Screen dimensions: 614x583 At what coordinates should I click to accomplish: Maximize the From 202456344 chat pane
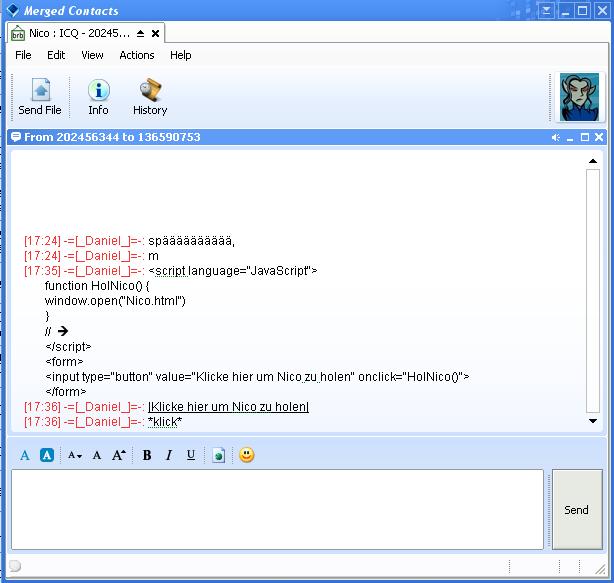tap(585, 137)
